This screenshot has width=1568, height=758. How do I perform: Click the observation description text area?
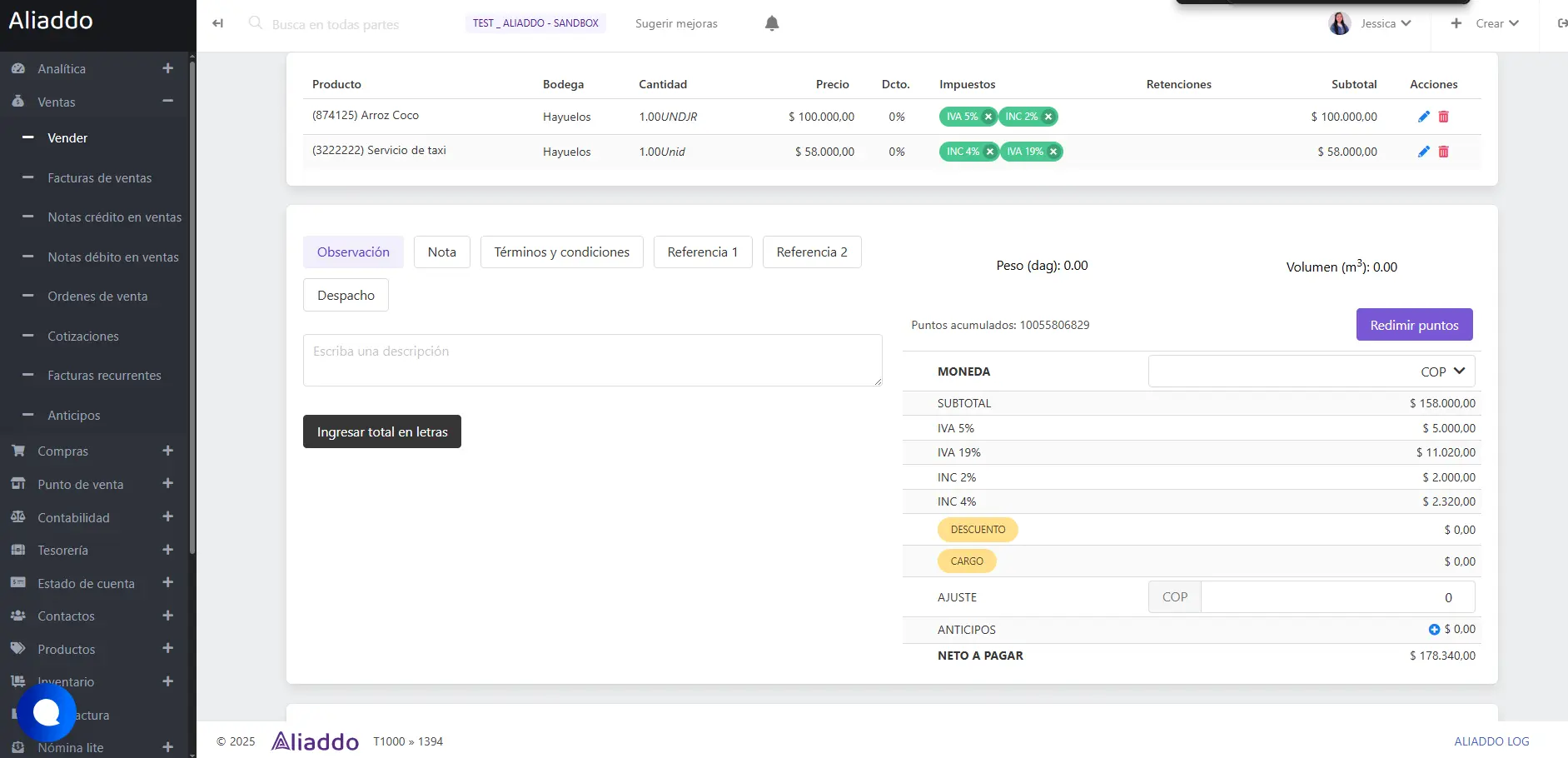point(592,360)
